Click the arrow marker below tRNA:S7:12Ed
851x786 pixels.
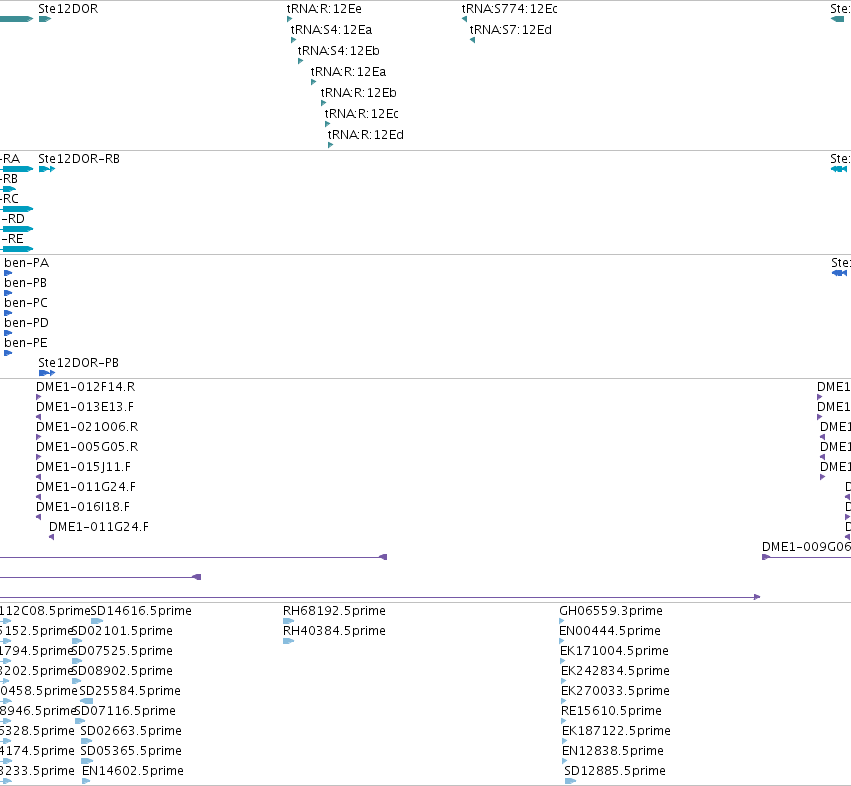coord(473,40)
